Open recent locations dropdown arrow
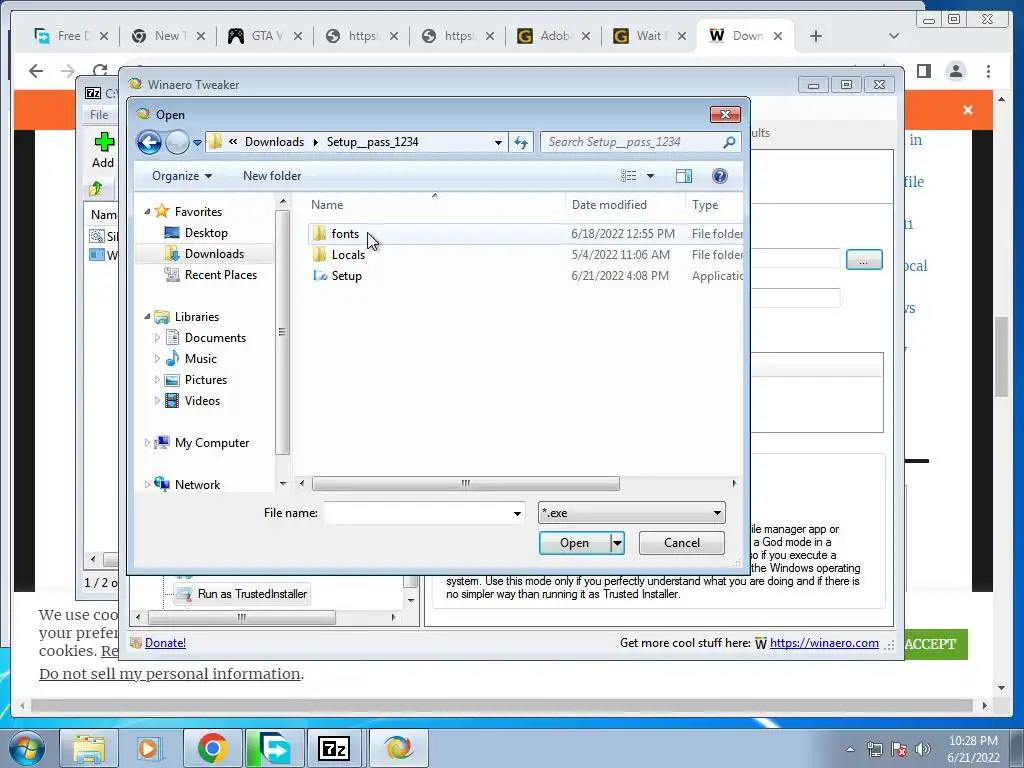The width and height of the screenshot is (1024, 768). point(197,142)
